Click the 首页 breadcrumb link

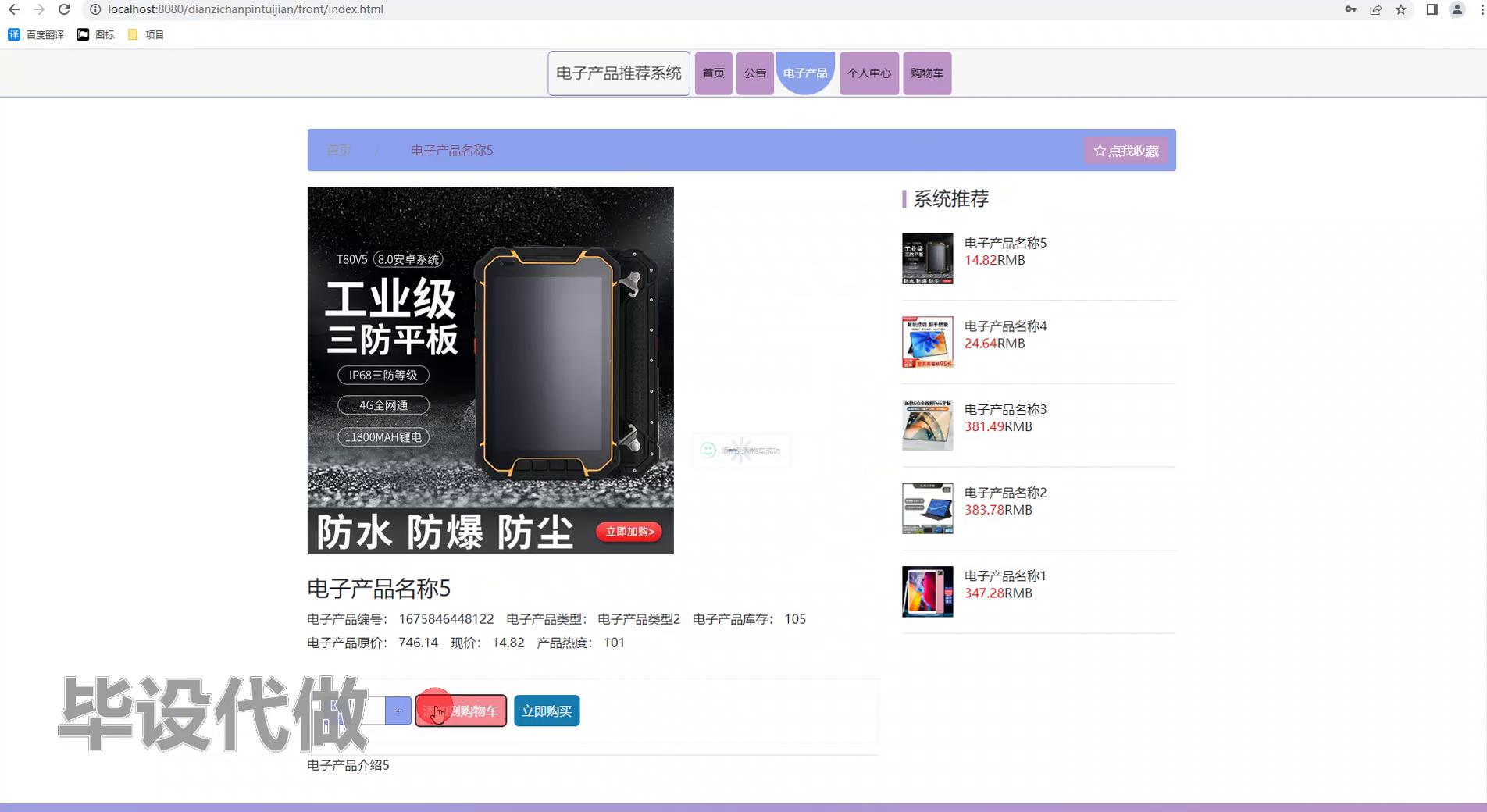(338, 150)
